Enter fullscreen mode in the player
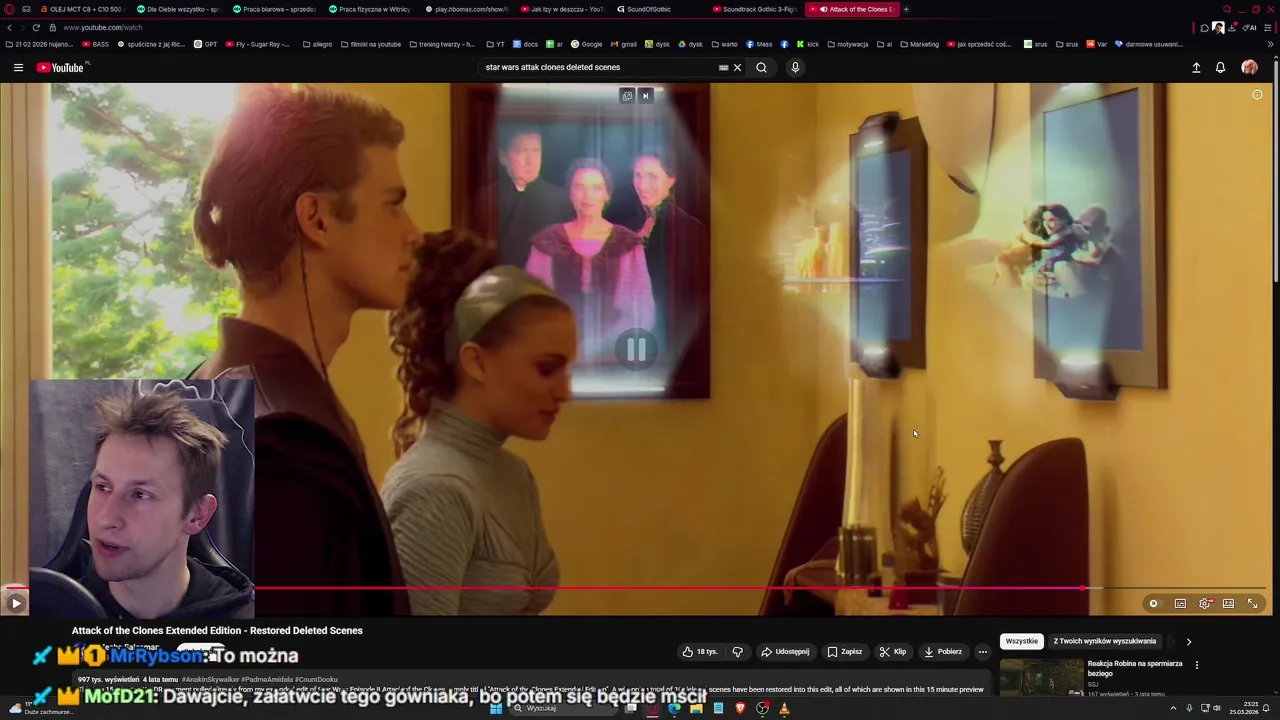Image resolution: width=1280 pixels, height=720 pixels. coord(1252,603)
